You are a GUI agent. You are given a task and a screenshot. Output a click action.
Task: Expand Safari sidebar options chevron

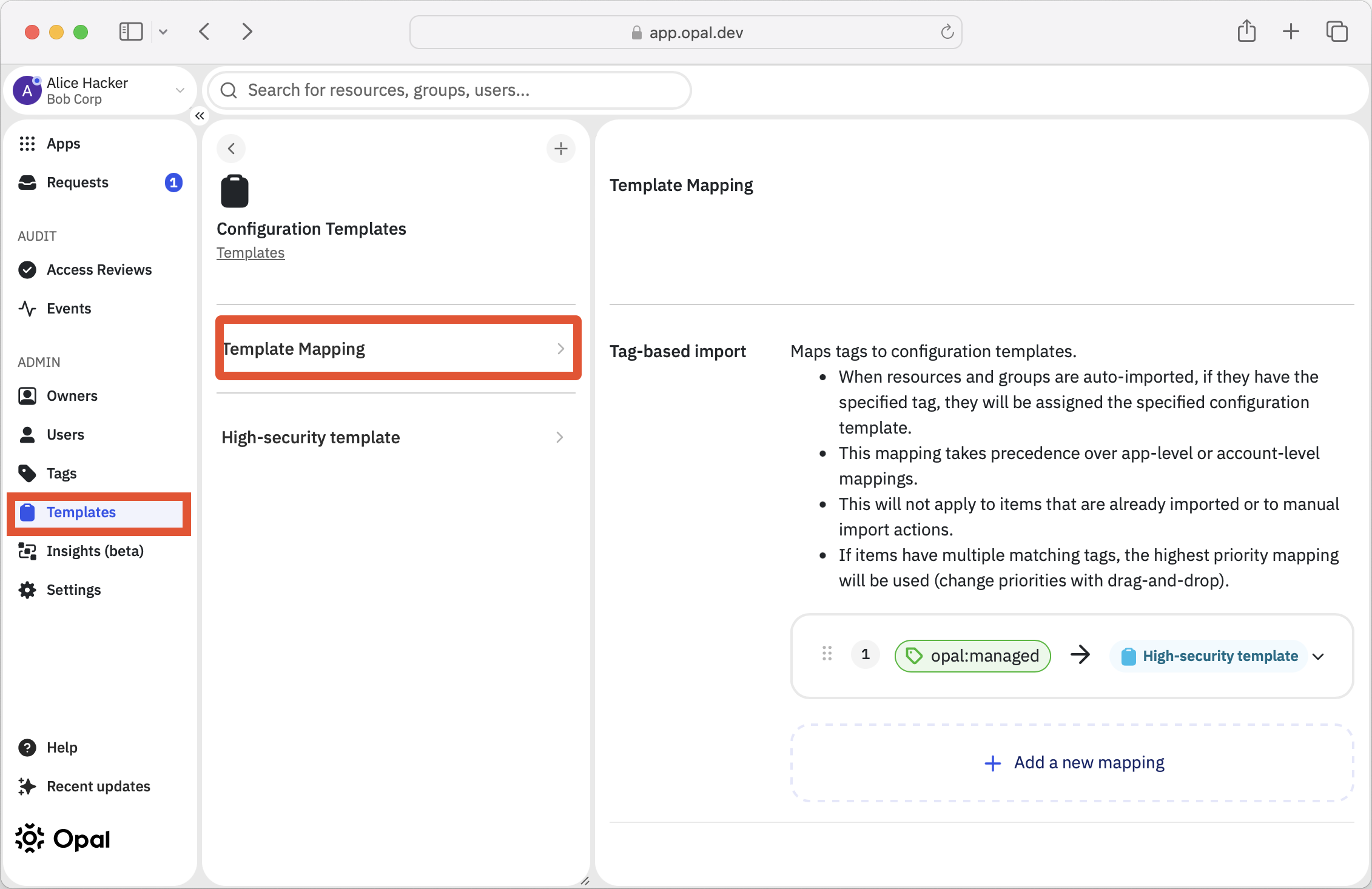pos(163,32)
